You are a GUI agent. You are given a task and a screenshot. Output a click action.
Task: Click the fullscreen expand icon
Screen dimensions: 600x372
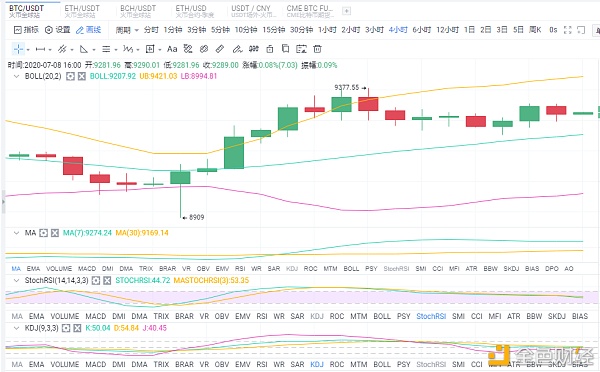[568, 30]
